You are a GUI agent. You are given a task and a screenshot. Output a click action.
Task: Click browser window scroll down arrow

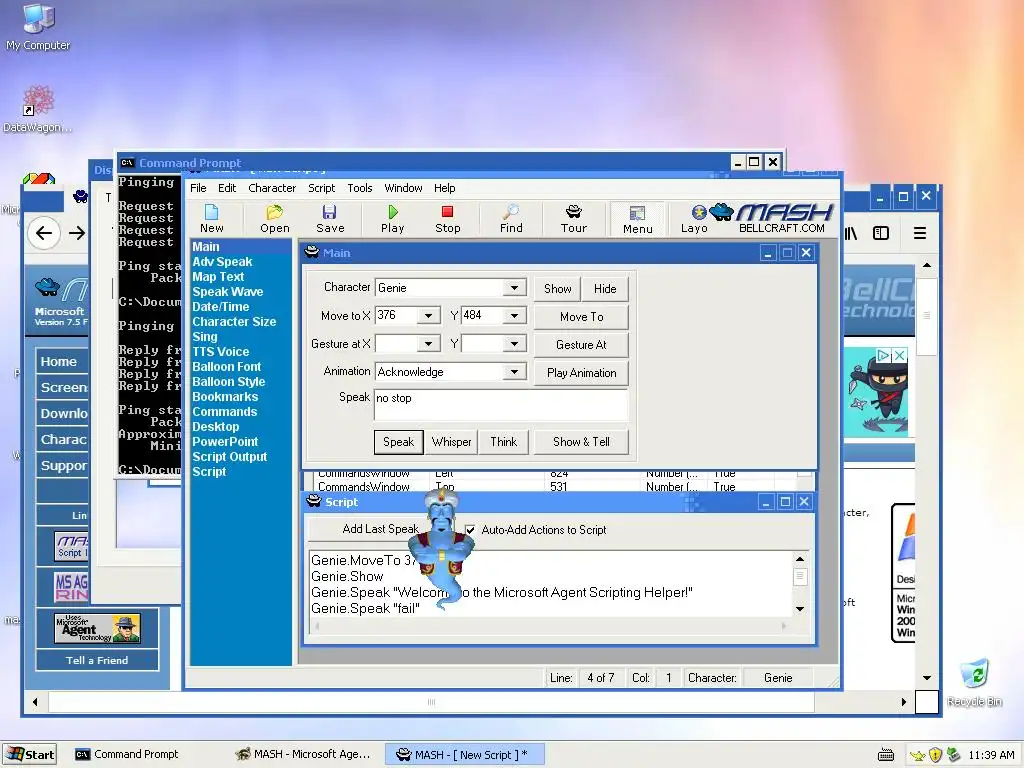pos(927,678)
